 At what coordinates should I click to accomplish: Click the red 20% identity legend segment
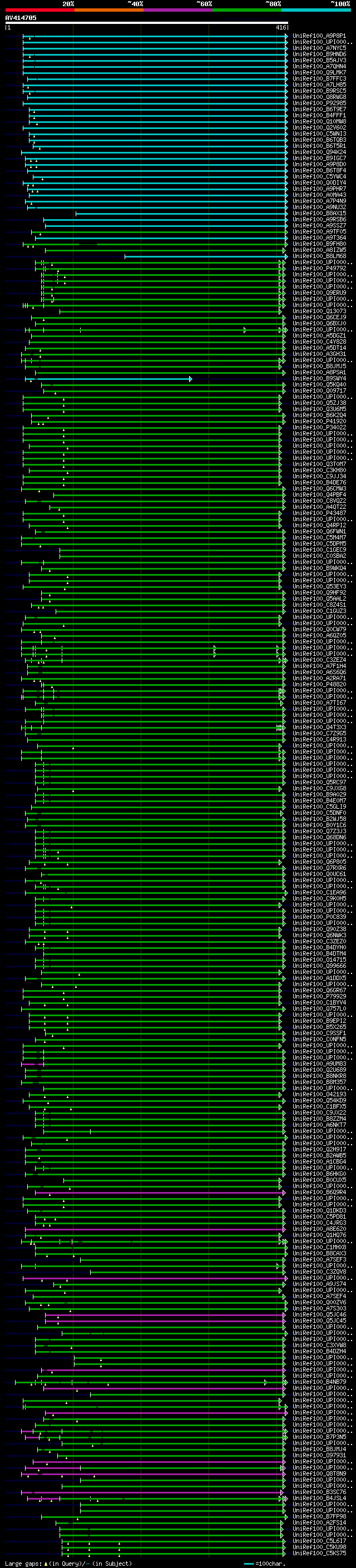[x=39, y=10]
